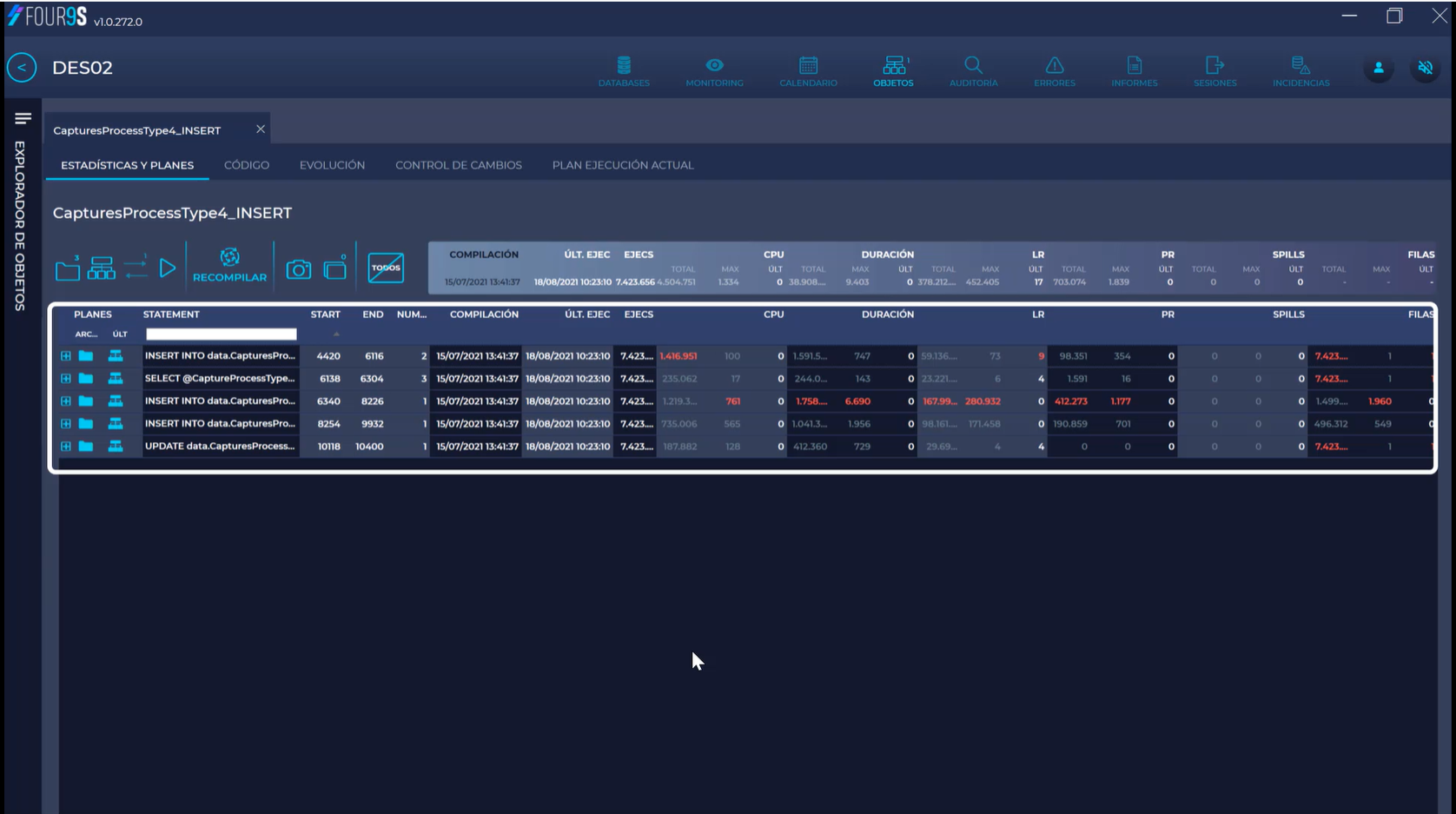Toggle the hamburger explorer menu
This screenshot has height=814, width=1456.
(23, 118)
